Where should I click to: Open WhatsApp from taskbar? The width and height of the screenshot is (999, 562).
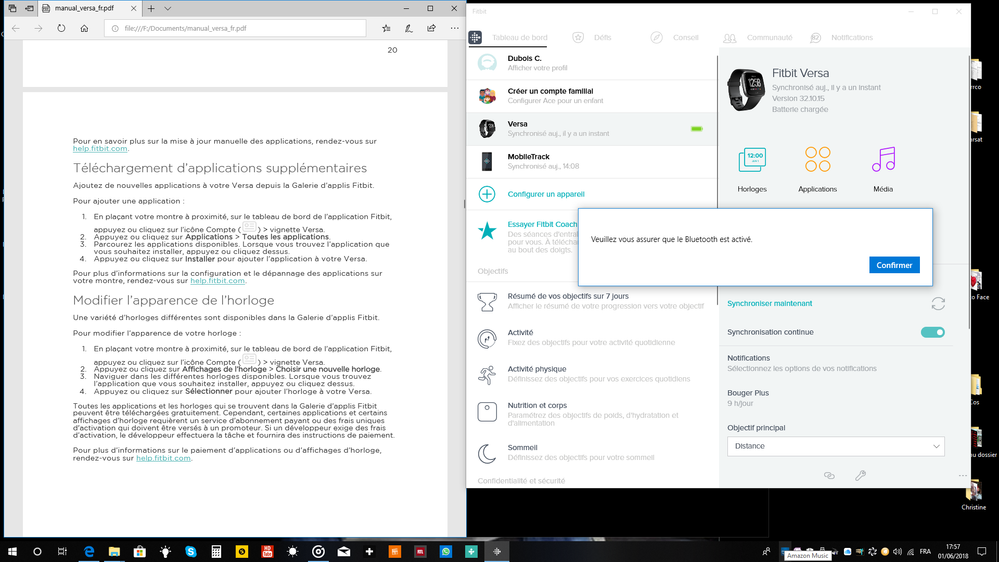pos(445,552)
